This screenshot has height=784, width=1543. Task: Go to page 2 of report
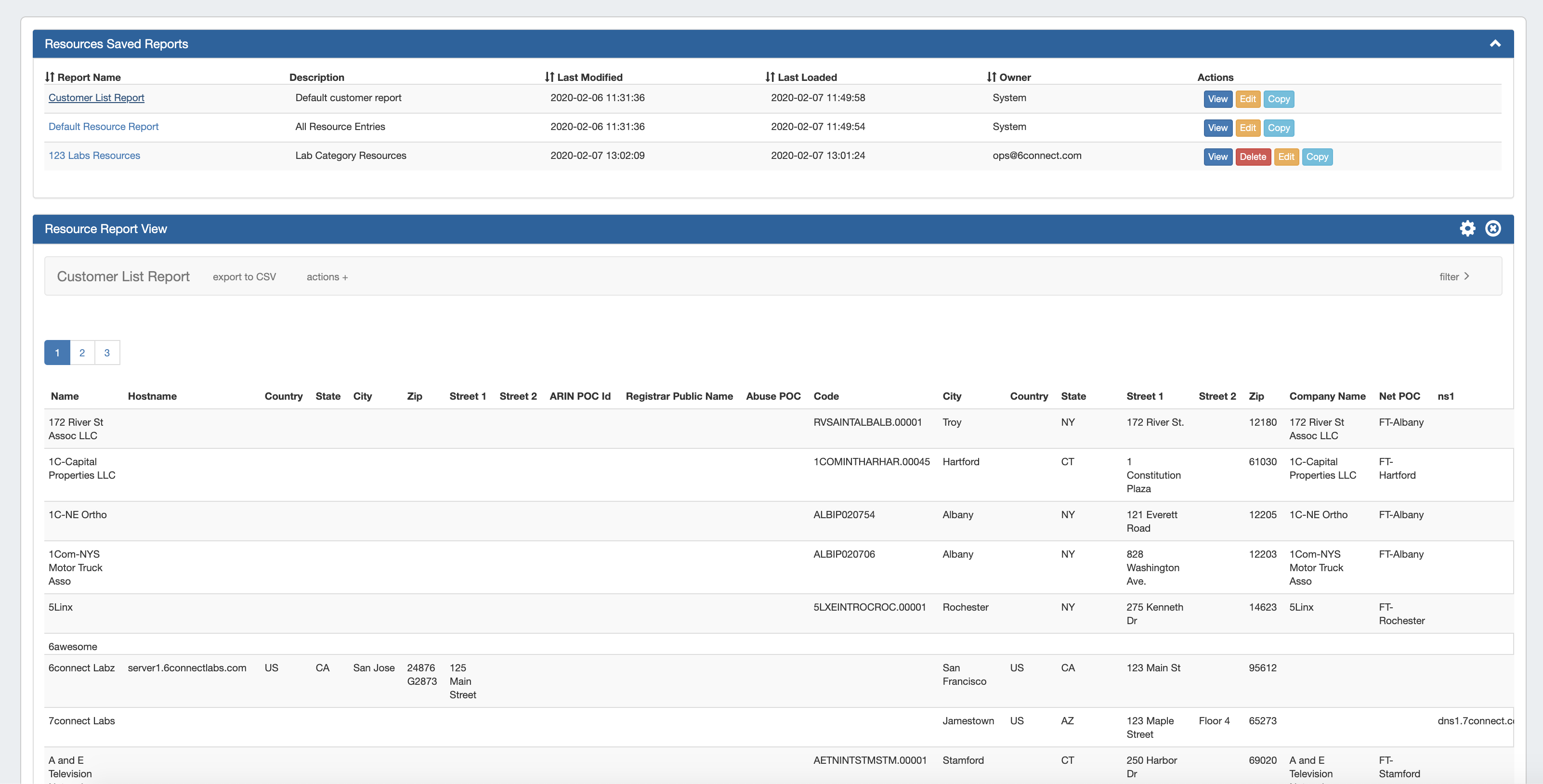[82, 353]
